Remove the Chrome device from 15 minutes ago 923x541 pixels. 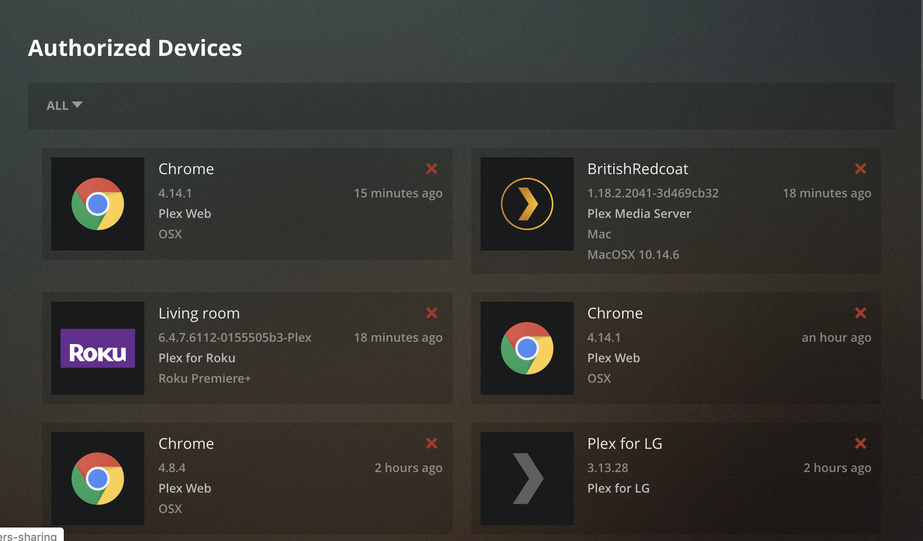(431, 169)
